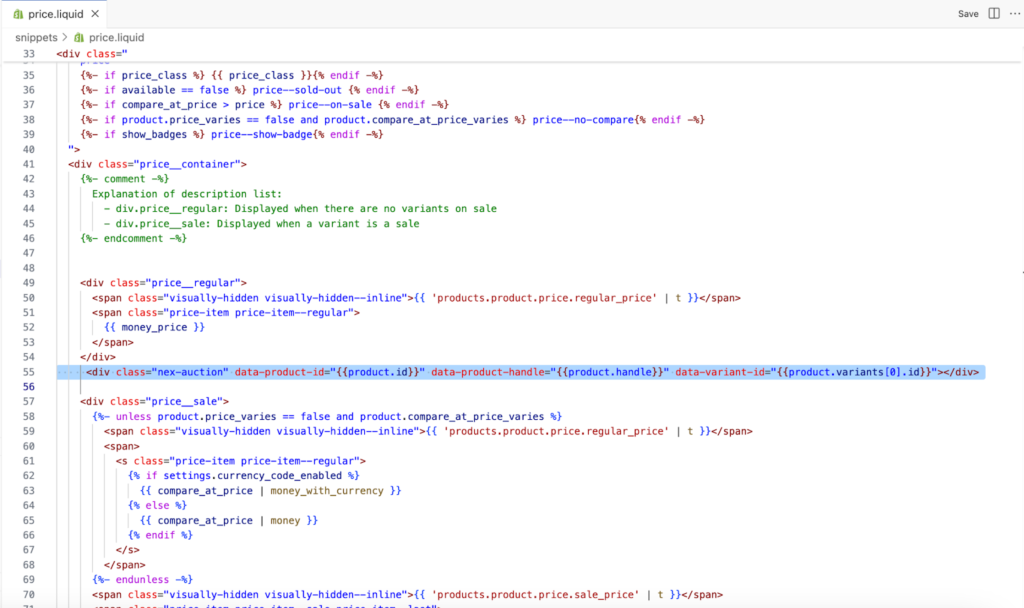Toggle the split editor layout icon
Viewport: 1024px width, 608px height.
994,14
